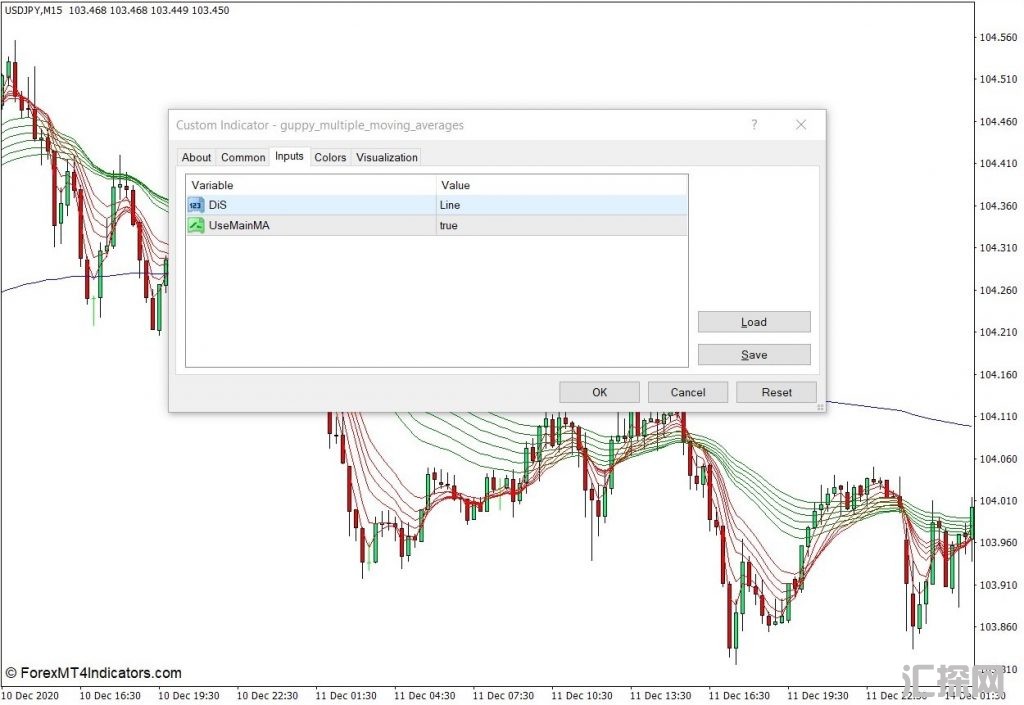Viewport: 1024px width, 705px height.
Task: Reset the inputs to defaults
Action: pyautogui.click(x=776, y=392)
